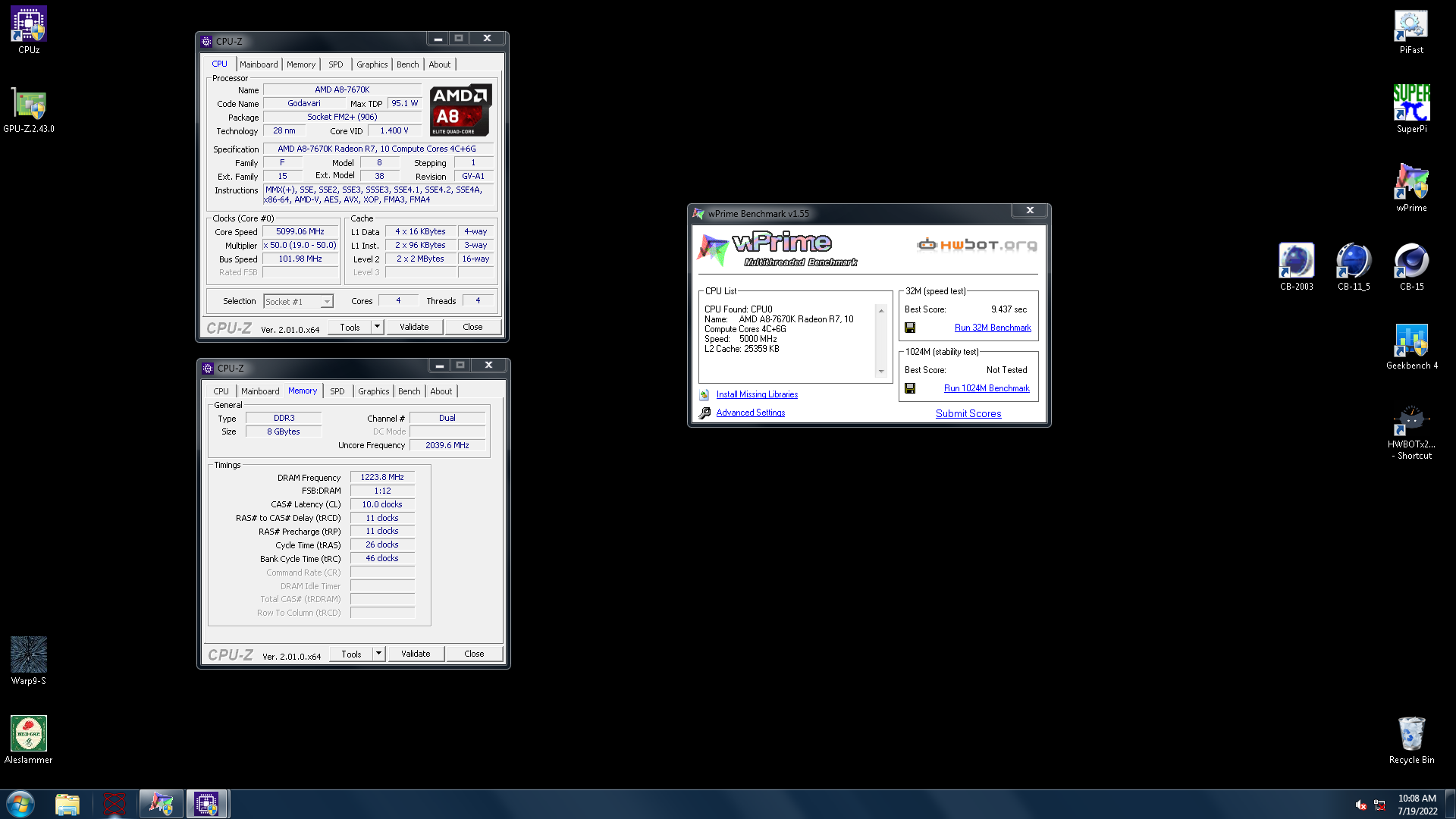The height and width of the screenshot is (819, 1456).
Task: Click the taskbar clock showing 10:08 AM
Action: (x=1417, y=805)
